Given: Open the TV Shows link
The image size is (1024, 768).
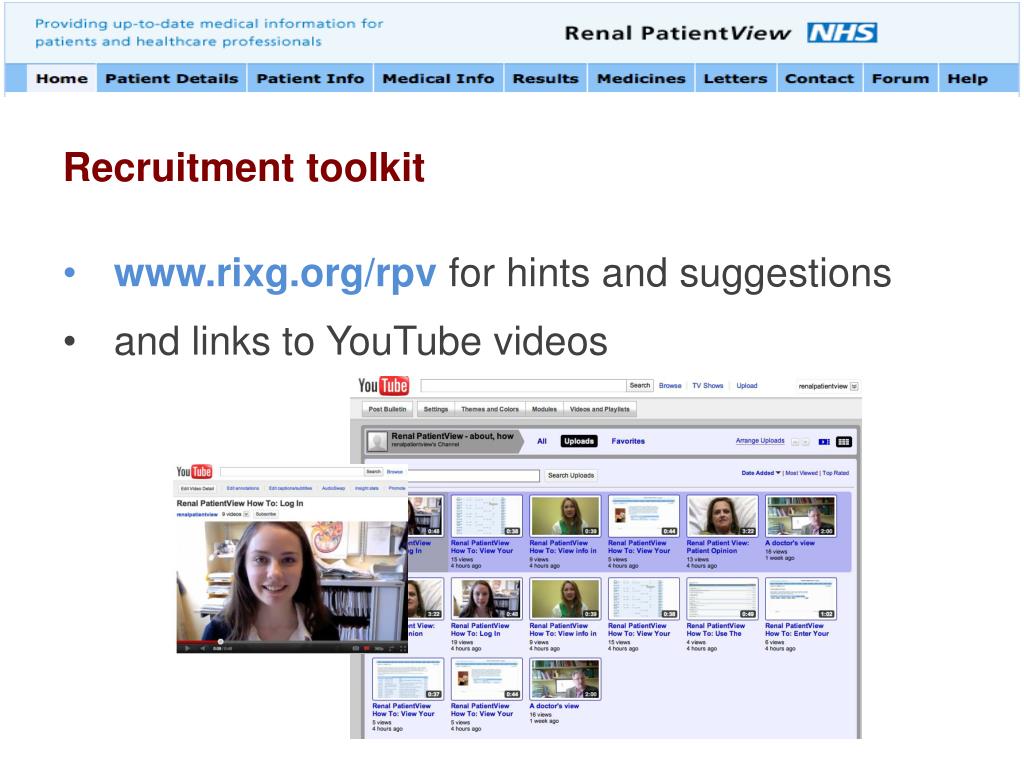Looking at the screenshot, I should coord(708,385).
